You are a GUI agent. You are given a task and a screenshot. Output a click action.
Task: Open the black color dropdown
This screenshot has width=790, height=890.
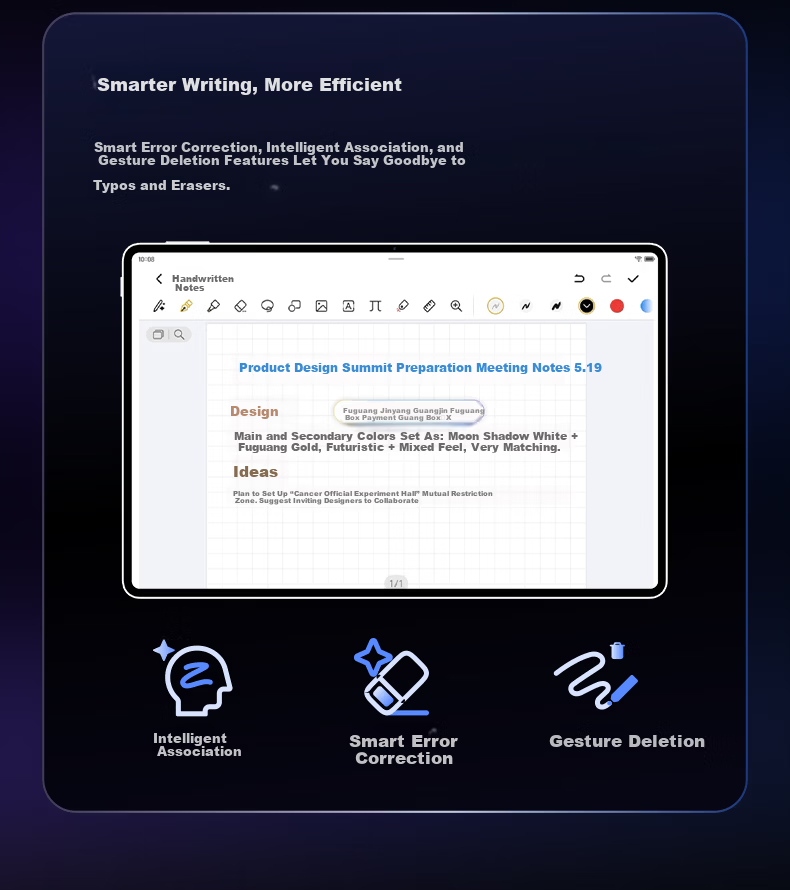tap(586, 306)
